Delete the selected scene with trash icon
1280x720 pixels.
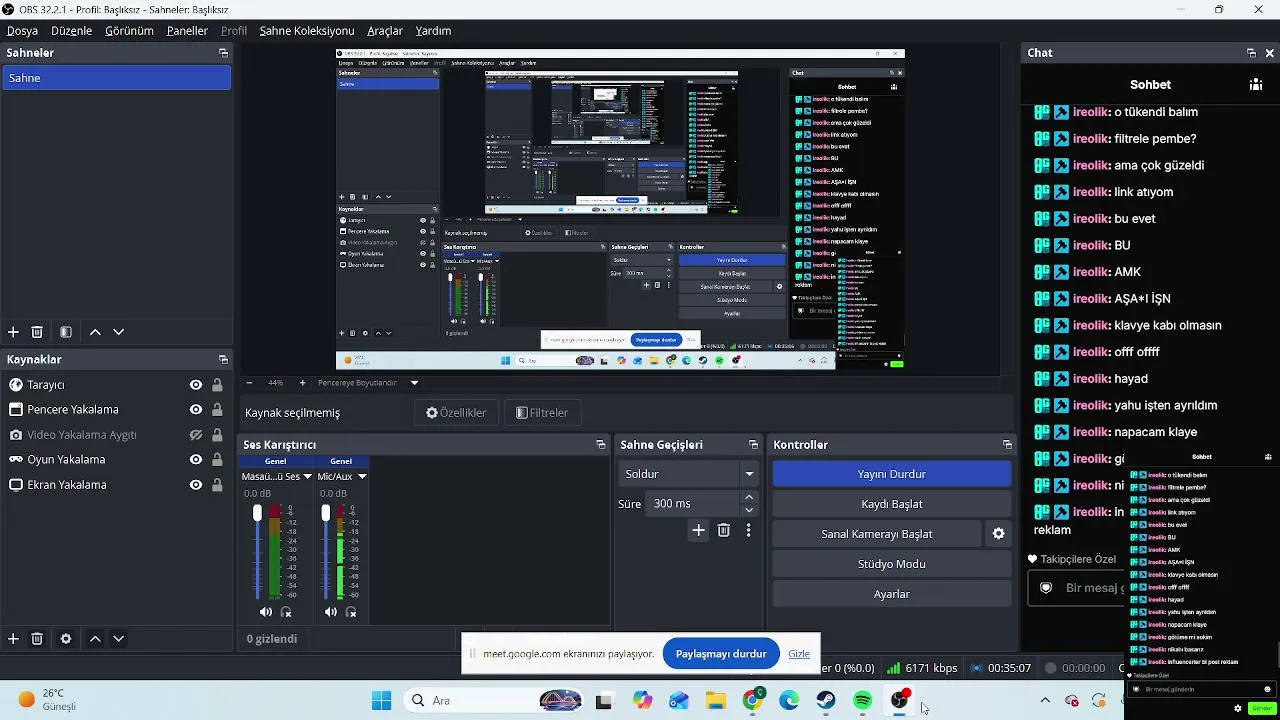37,332
